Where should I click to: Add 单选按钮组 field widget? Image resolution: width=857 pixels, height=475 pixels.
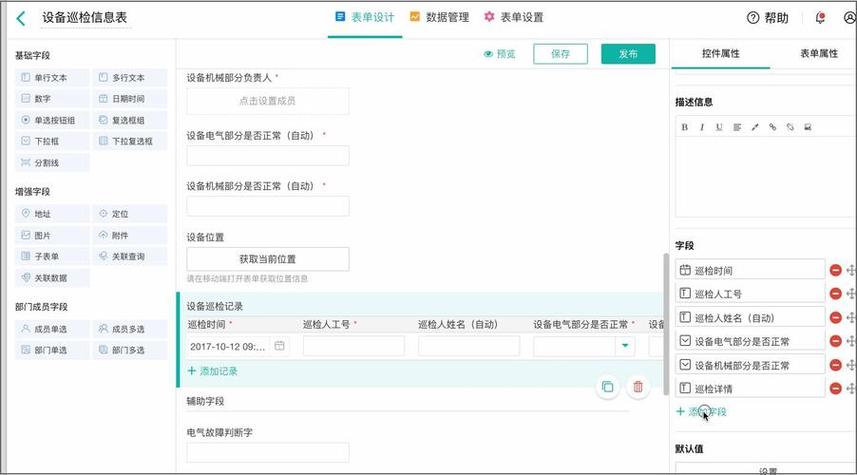(52, 120)
